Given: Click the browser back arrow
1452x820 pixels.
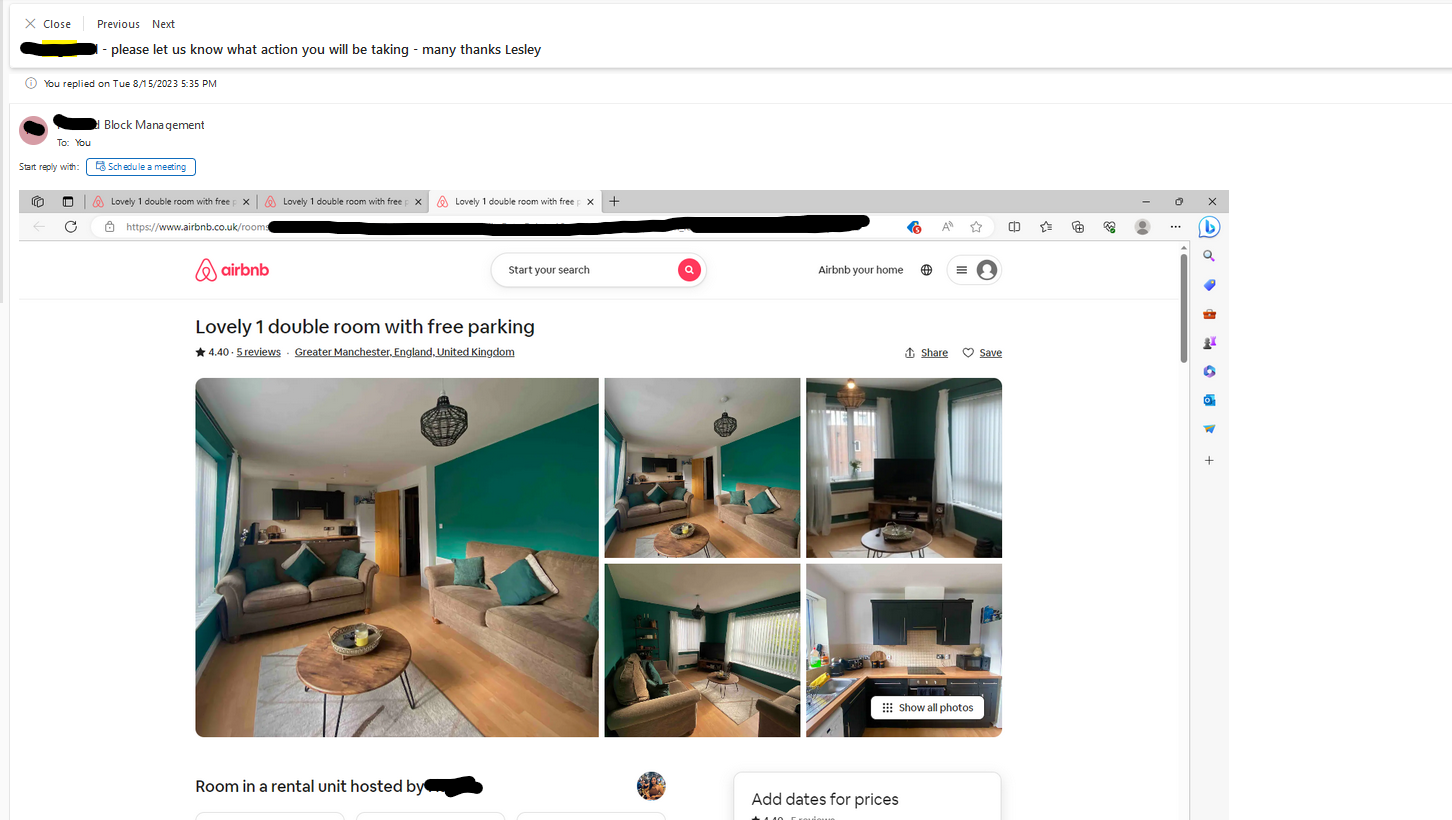Looking at the screenshot, I should (39, 227).
